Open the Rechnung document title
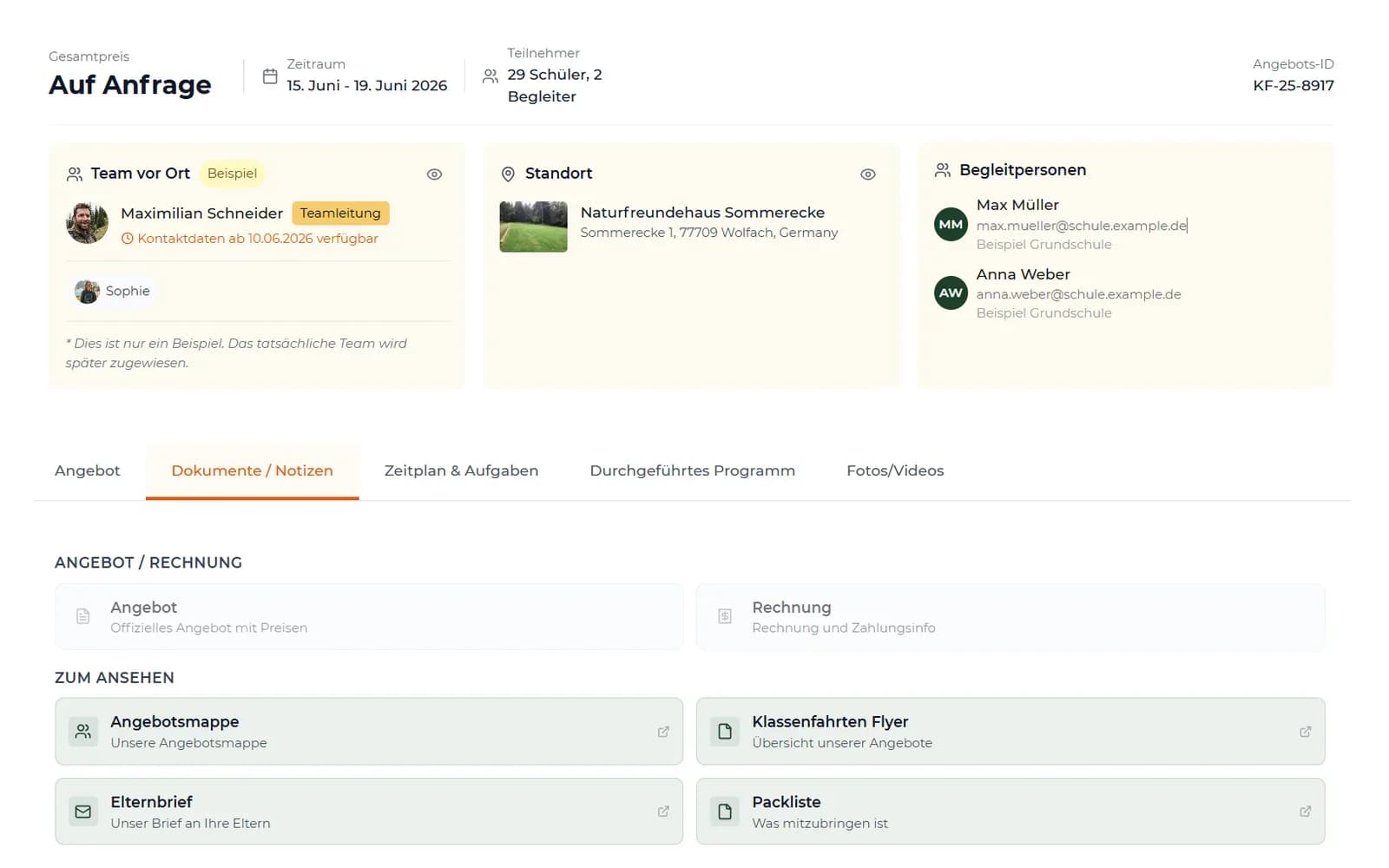This screenshot has height=868, width=1389. [792, 608]
